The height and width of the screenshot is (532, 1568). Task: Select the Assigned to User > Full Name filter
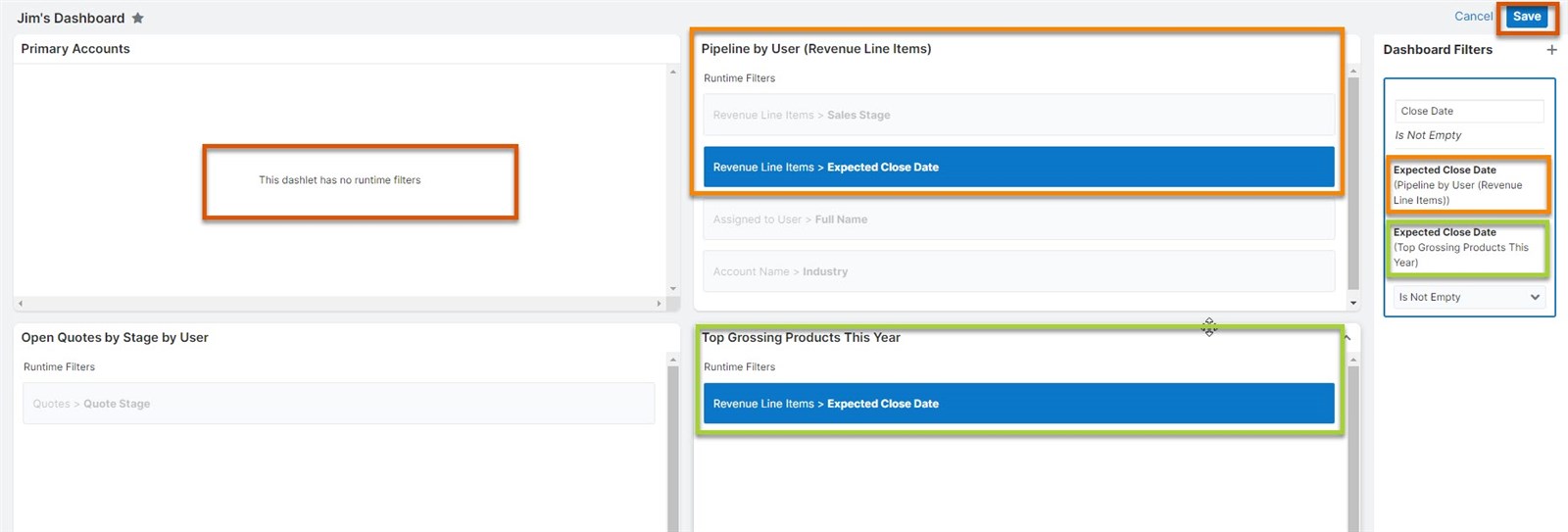point(1018,219)
